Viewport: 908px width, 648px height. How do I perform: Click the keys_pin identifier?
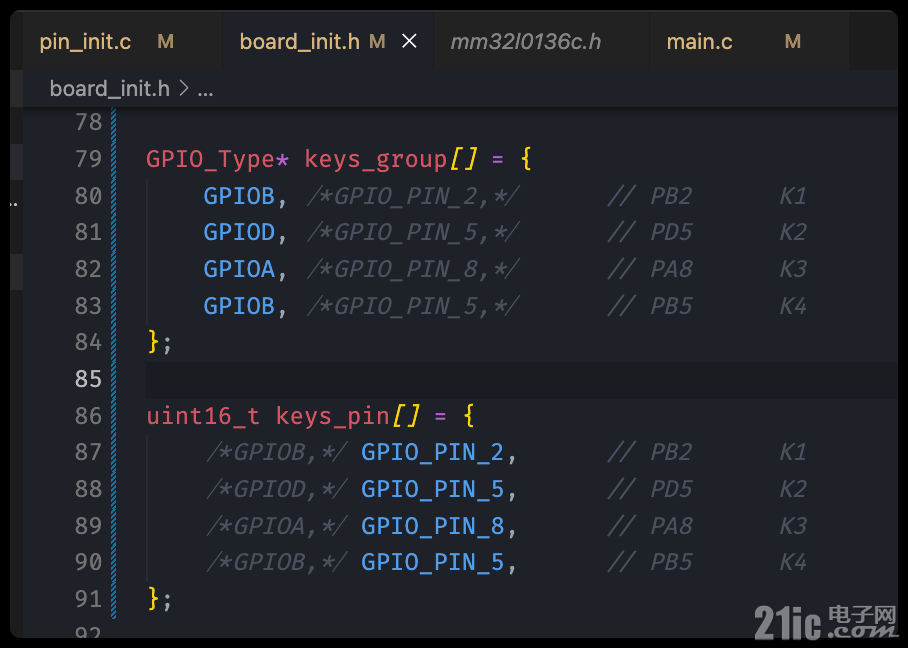pyautogui.click(x=332, y=416)
